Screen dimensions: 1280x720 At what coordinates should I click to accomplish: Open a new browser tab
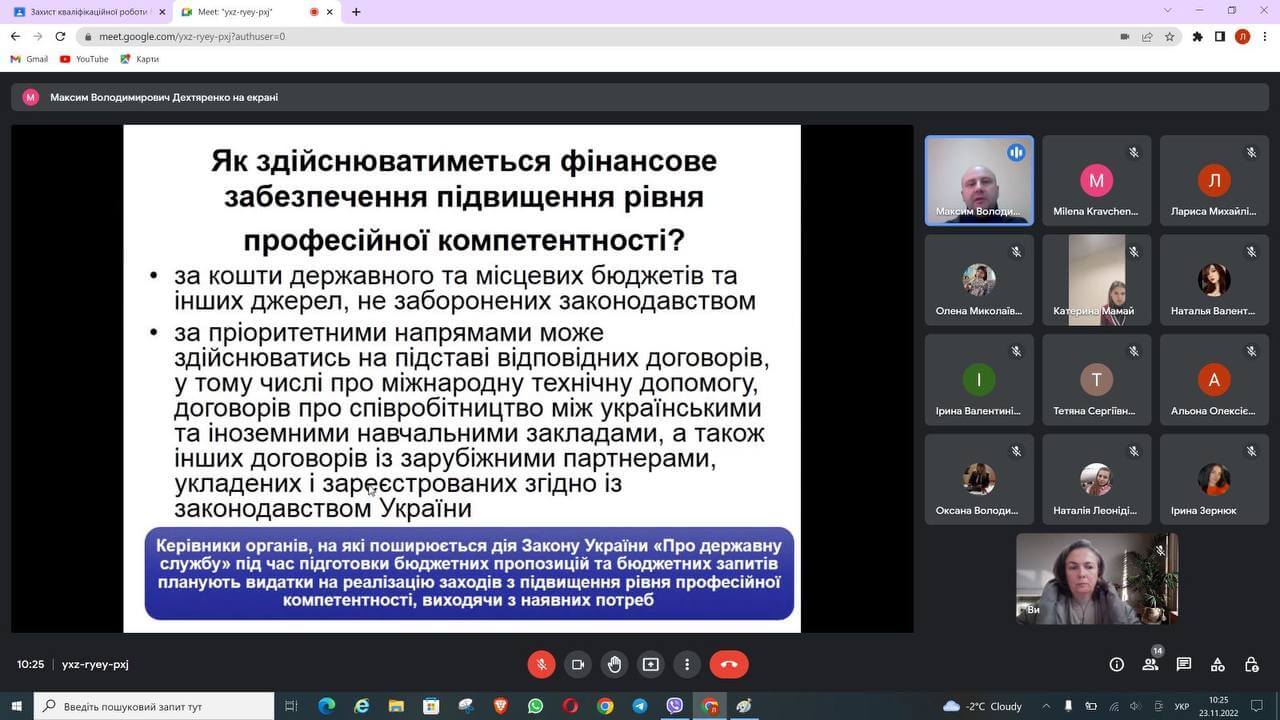tap(356, 12)
